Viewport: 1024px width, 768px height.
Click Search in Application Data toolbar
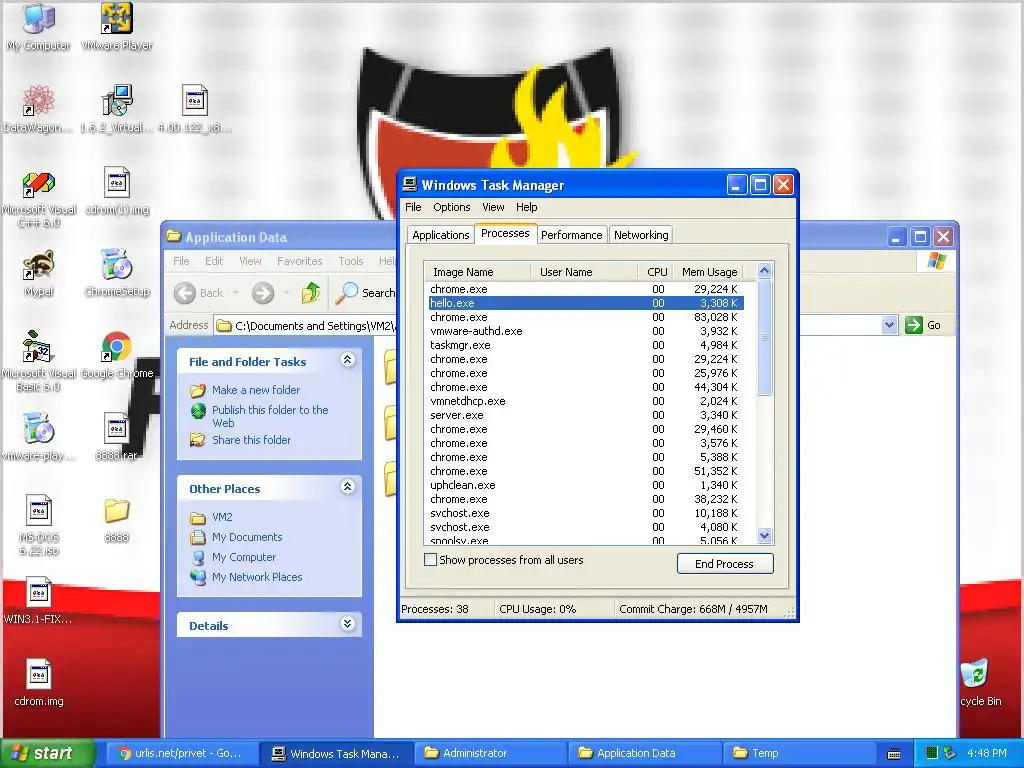[366, 293]
